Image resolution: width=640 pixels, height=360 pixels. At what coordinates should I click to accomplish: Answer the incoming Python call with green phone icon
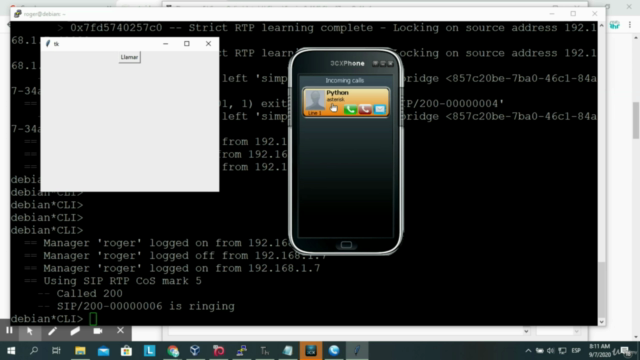350,109
